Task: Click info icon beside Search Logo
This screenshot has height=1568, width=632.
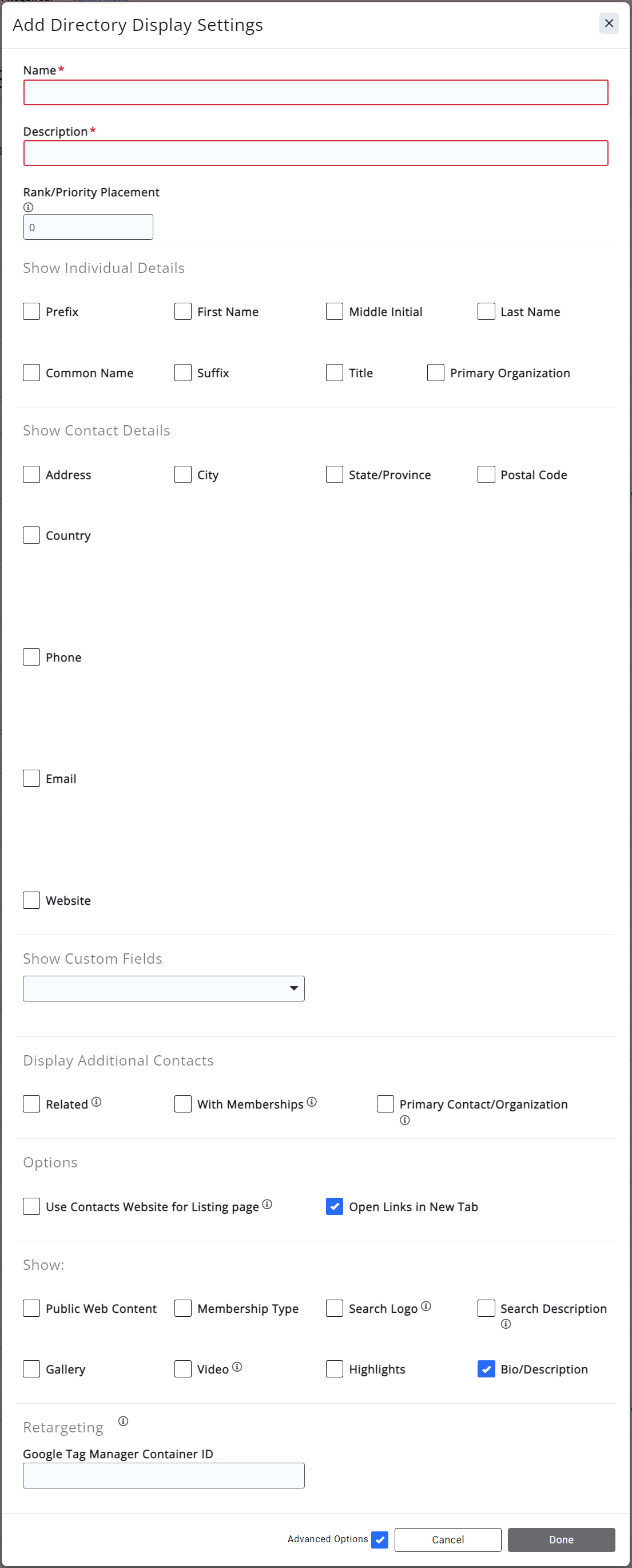Action: (x=426, y=1306)
